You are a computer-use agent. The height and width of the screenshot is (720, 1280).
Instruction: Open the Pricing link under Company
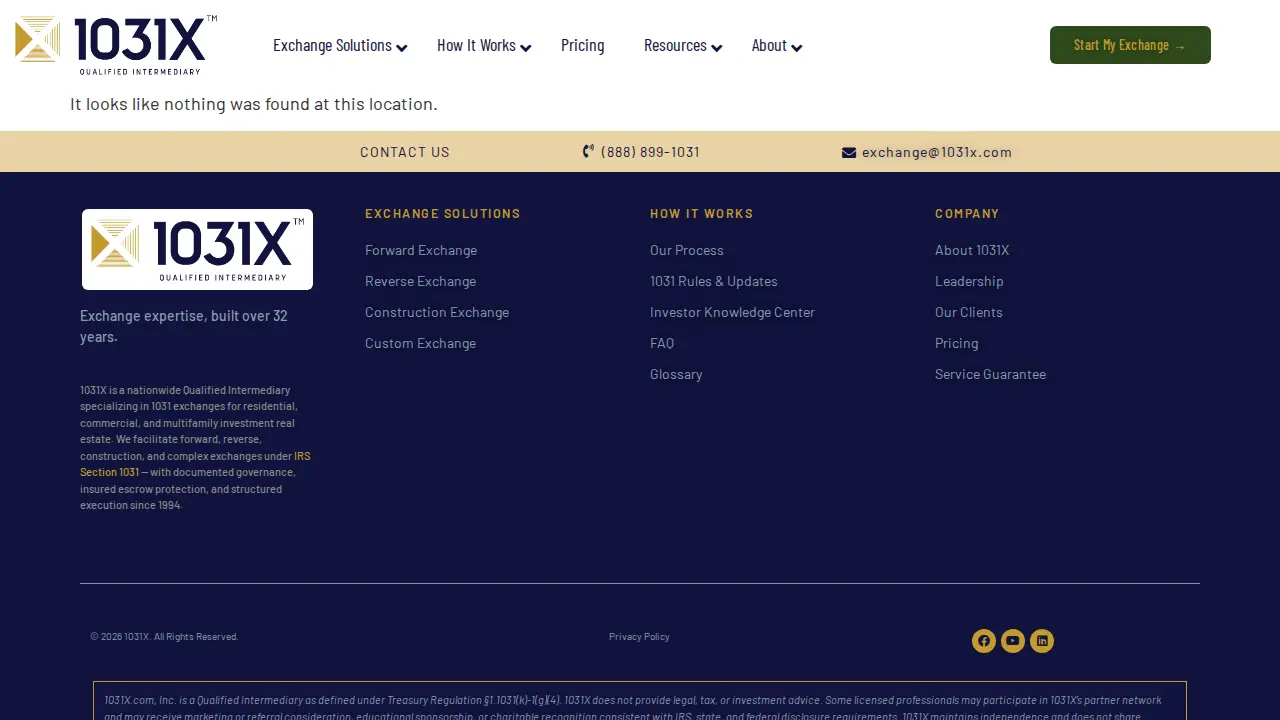tap(957, 343)
